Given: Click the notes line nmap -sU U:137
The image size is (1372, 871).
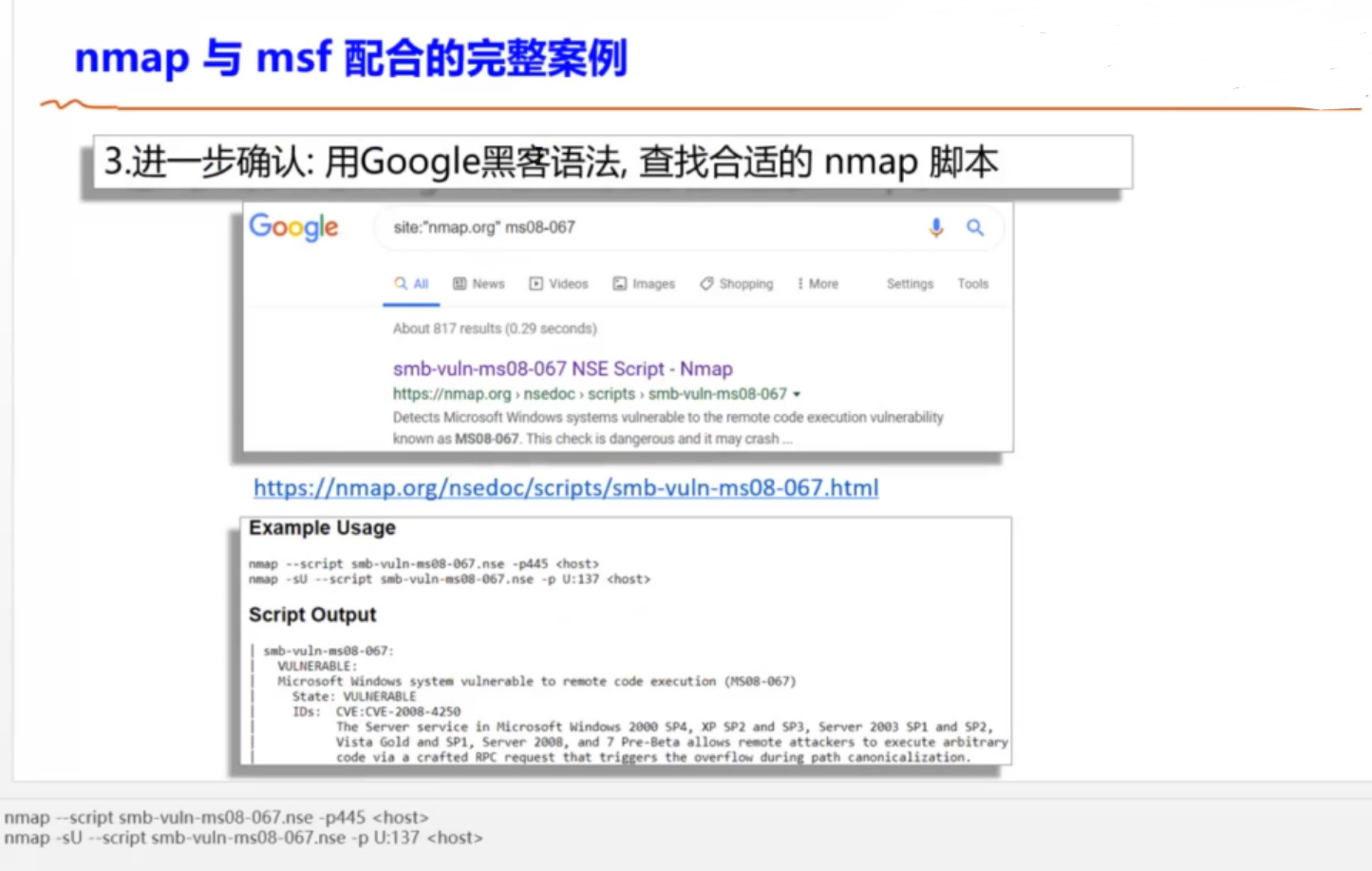Looking at the screenshot, I should [243, 839].
